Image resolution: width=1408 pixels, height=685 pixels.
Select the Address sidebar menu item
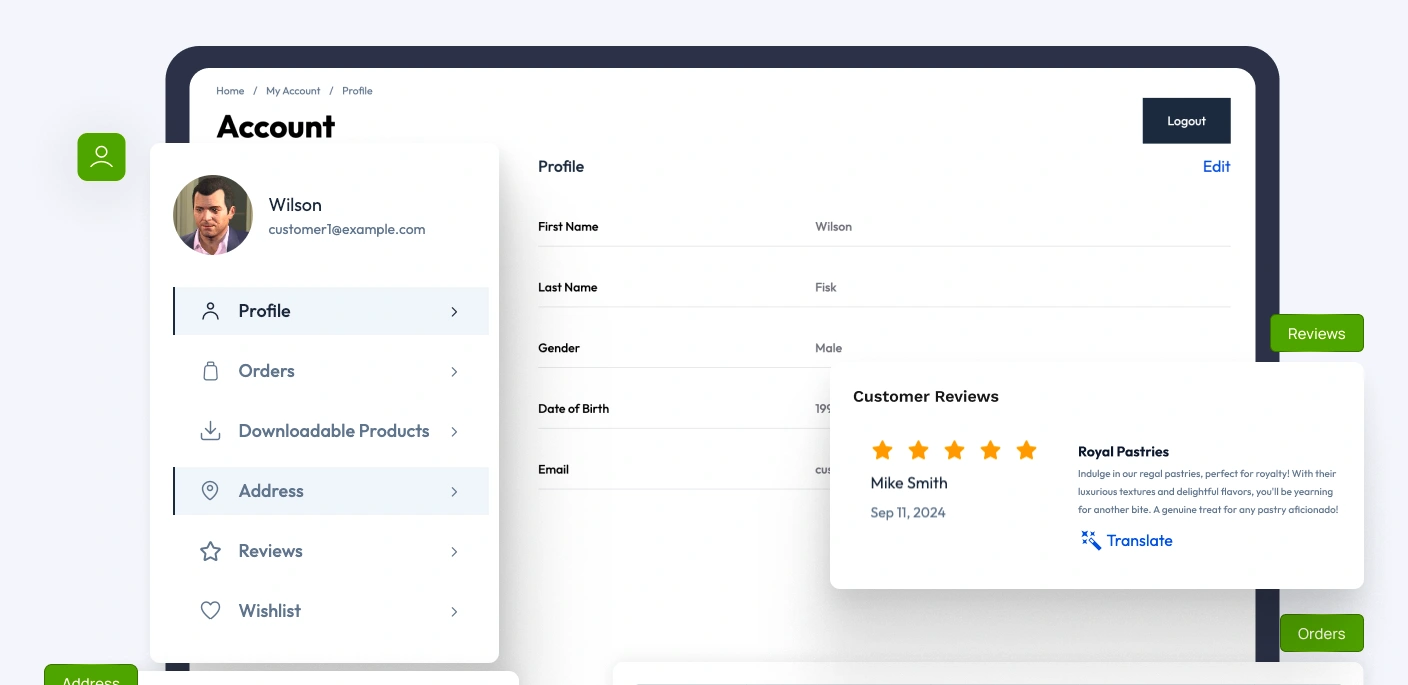coord(271,491)
